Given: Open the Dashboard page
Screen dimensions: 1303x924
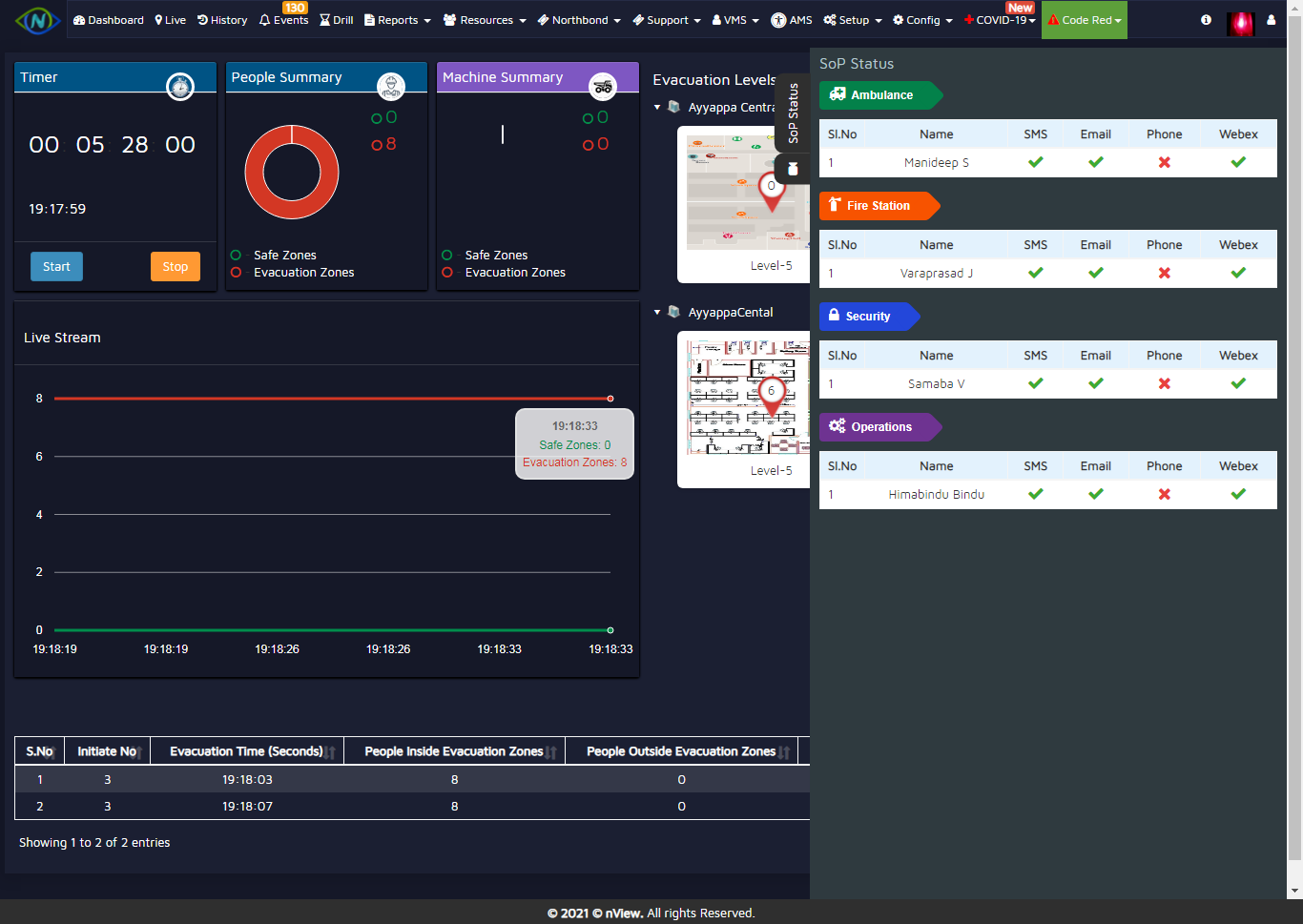Looking at the screenshot, I should [109, 20].
